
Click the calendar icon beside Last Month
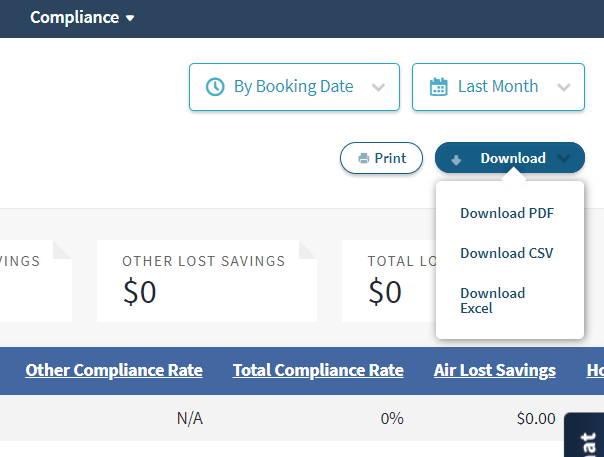point(438,87)
